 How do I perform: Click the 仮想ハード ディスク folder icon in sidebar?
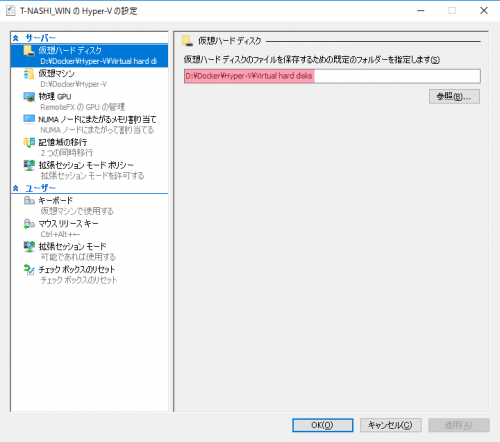(x=29, y=51)
